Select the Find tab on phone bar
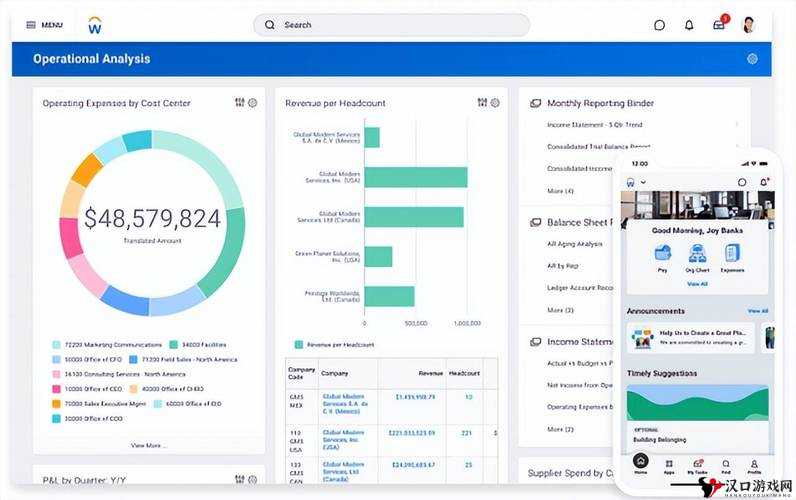The image size is (796, 500). [x=726, y=466]
